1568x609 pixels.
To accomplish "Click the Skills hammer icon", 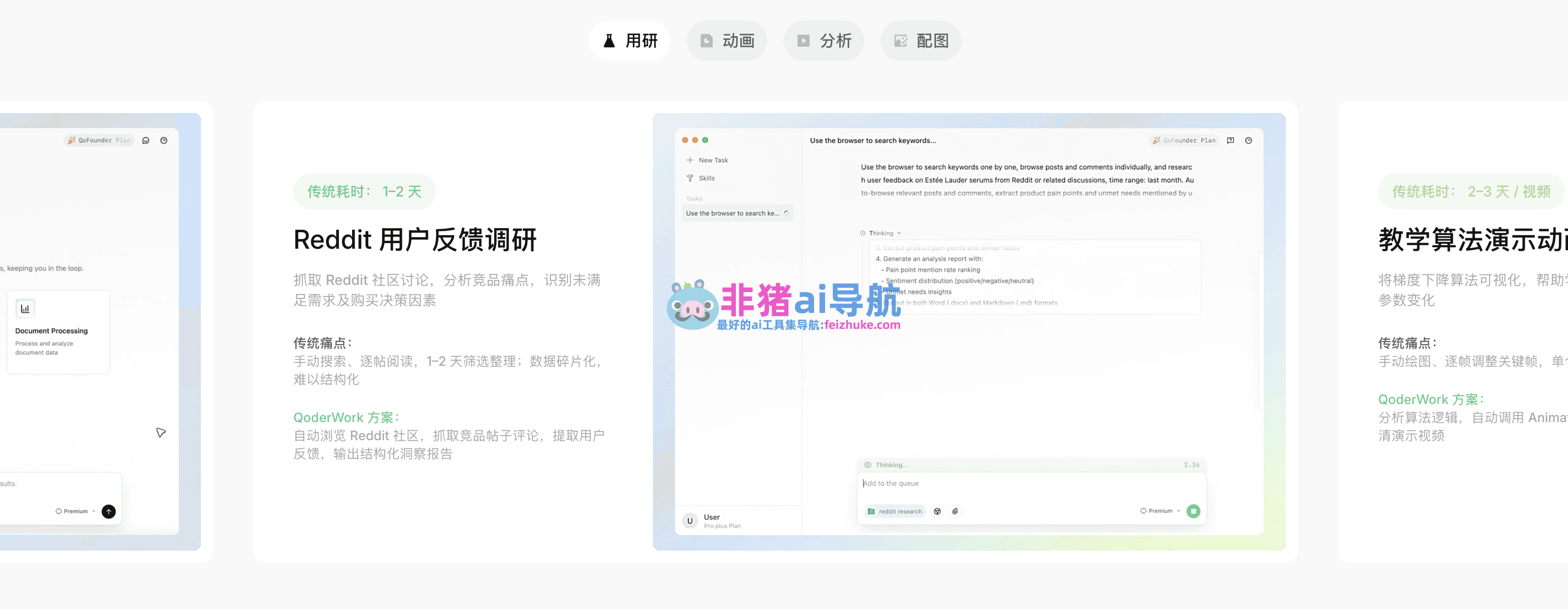I will [x=690, y=178].
